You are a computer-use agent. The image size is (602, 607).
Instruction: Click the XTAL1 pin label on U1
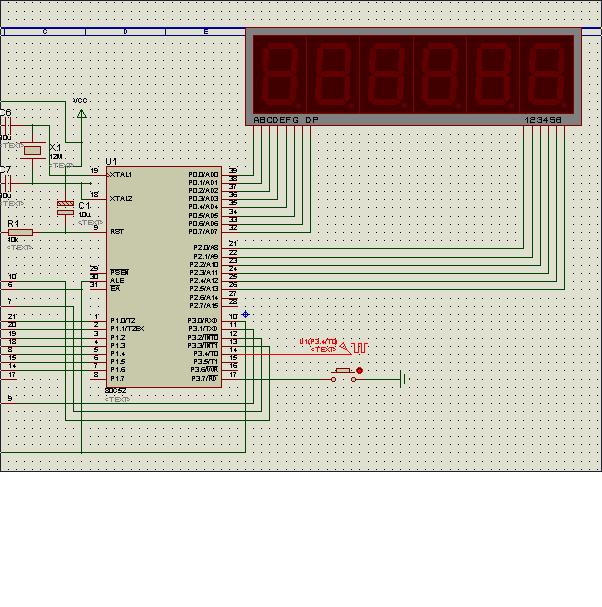(x=121, y=174)
